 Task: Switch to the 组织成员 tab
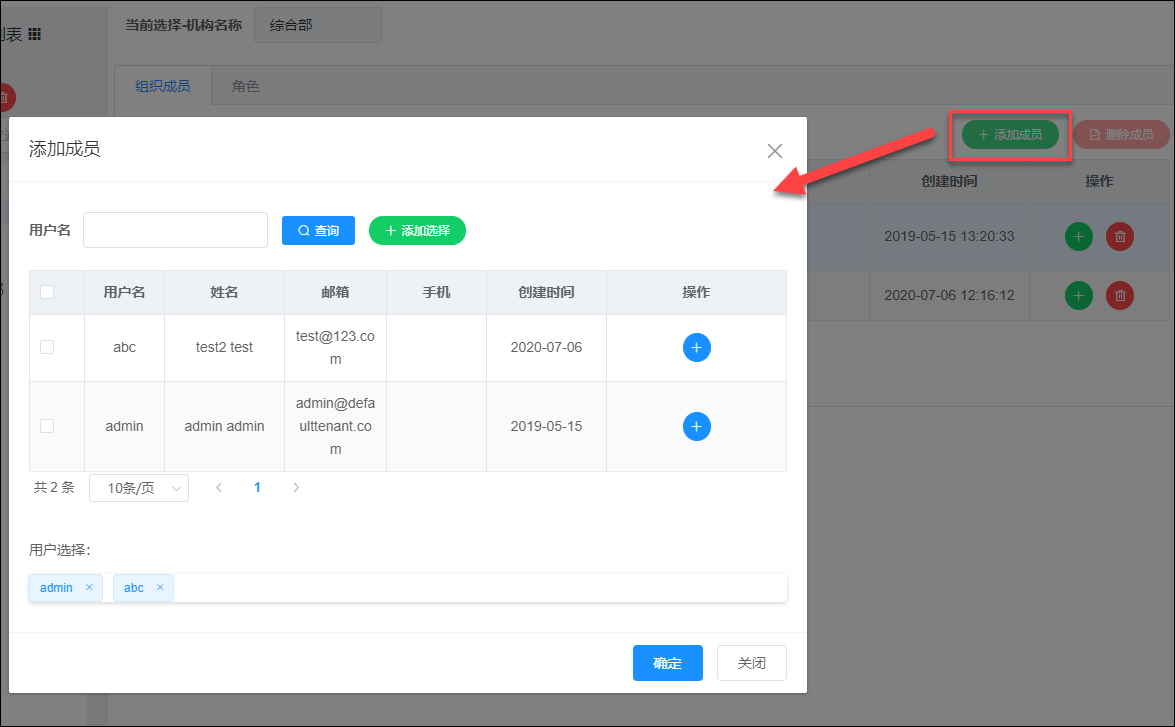point(163,86)
